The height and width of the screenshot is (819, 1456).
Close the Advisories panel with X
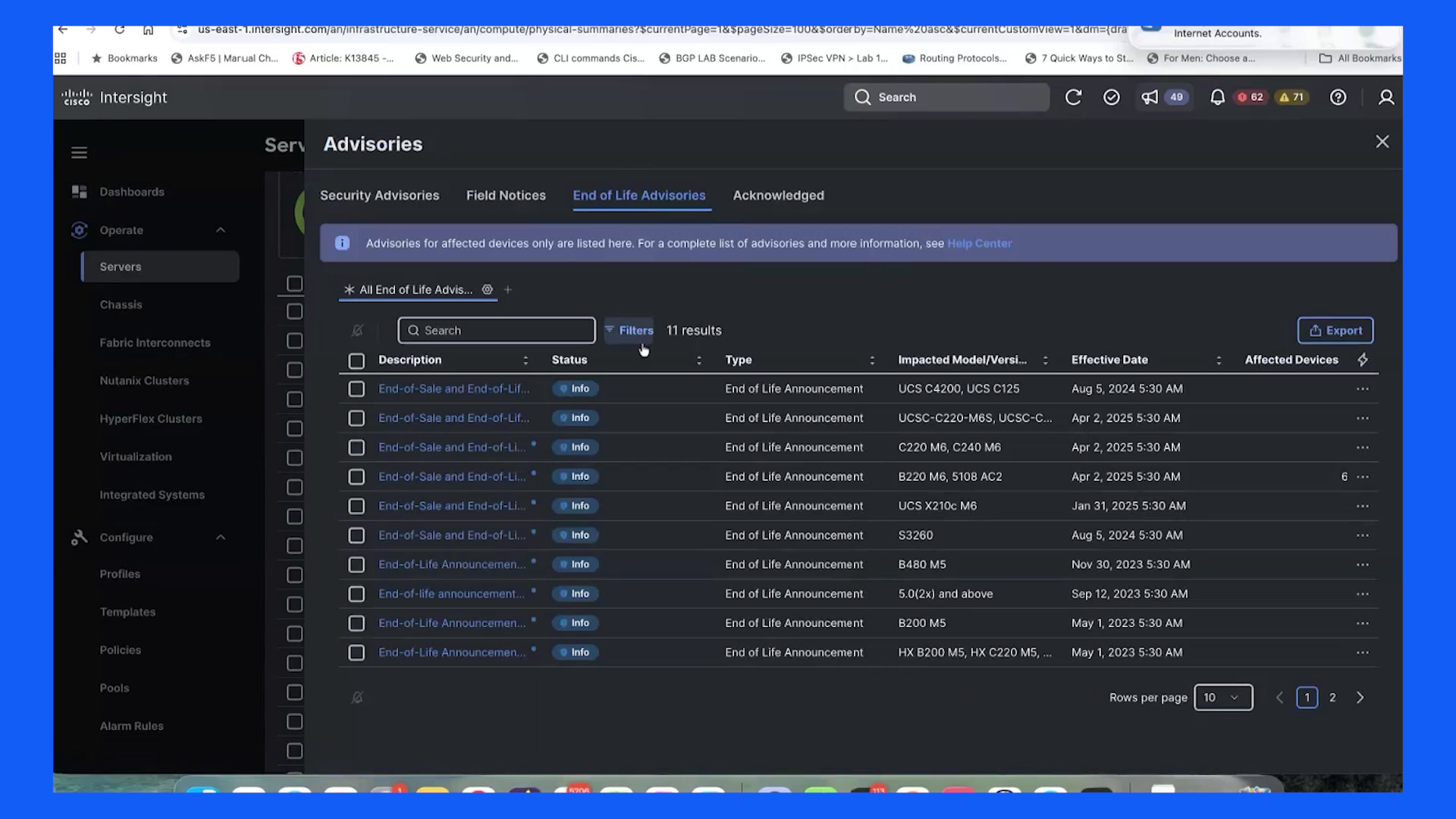1382,142
